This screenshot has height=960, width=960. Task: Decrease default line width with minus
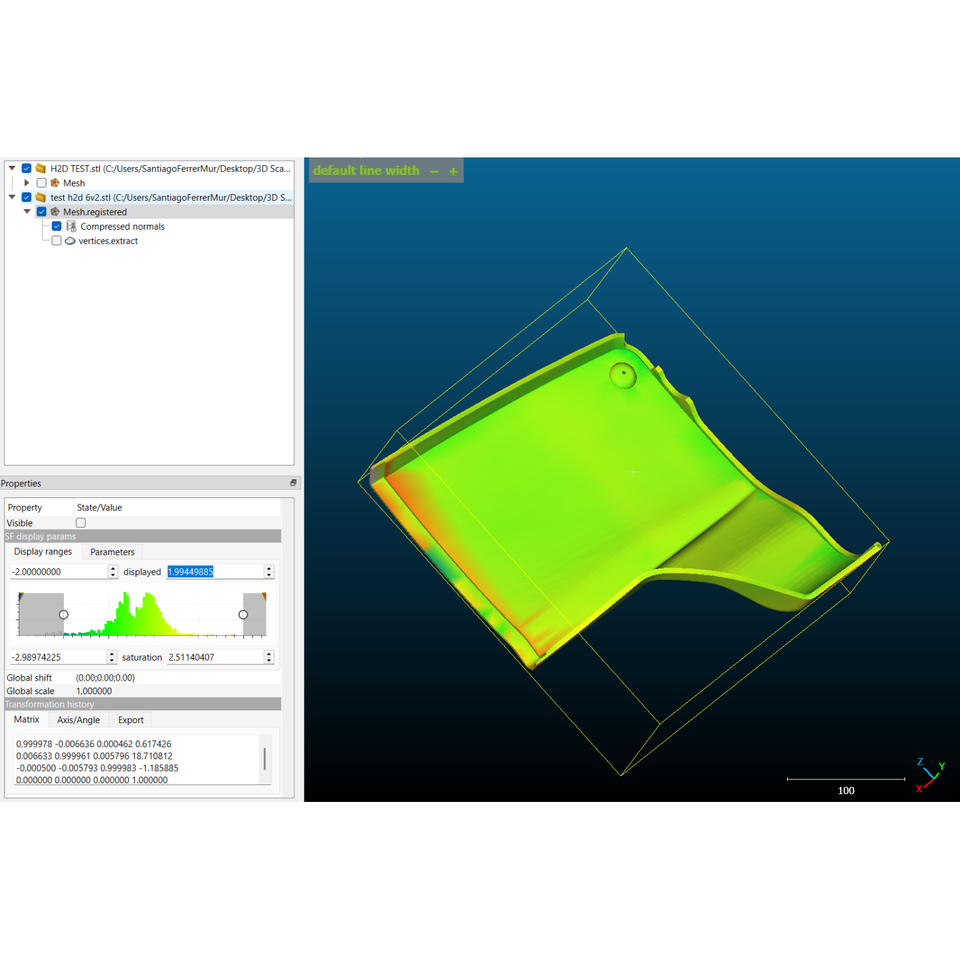(x=434, y=171)
